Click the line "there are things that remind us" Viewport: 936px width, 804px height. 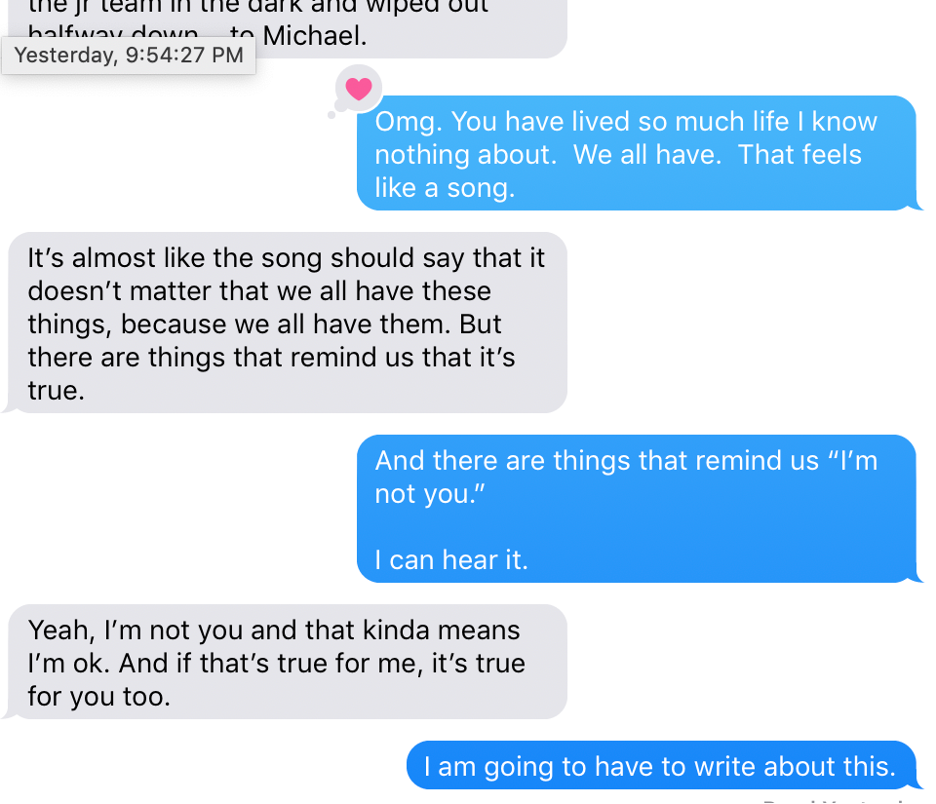(271, 357)
